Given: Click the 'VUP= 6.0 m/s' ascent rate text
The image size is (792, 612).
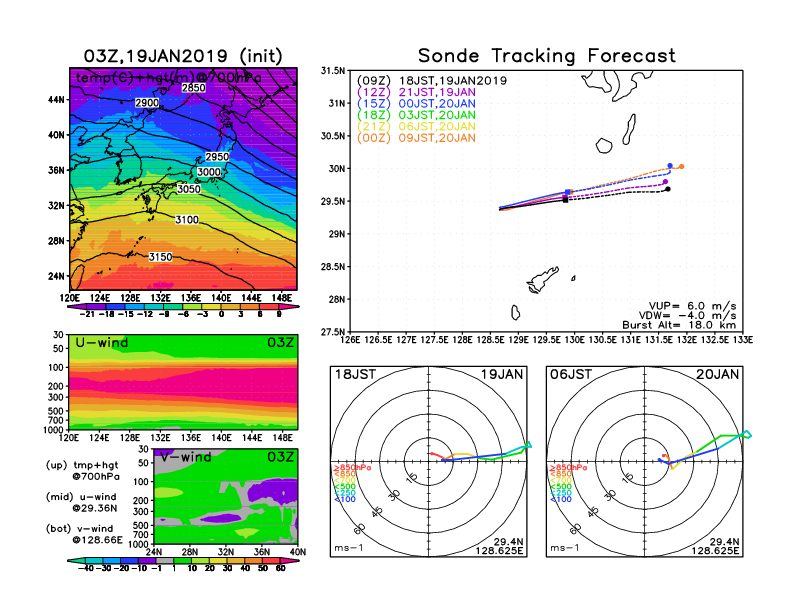Looking at the screenshot, I should click(692, 306).
